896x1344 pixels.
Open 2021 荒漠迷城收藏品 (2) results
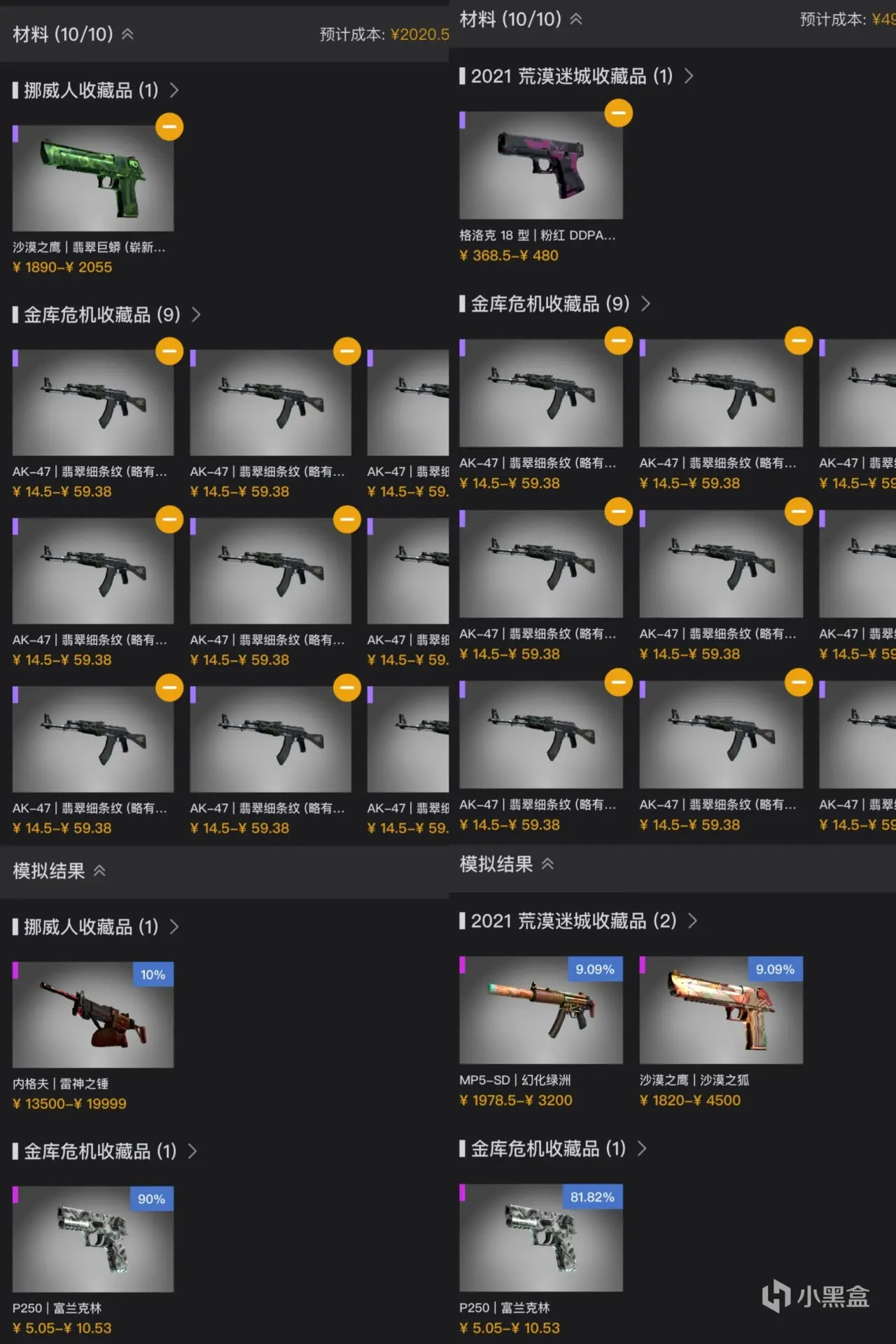578,920
